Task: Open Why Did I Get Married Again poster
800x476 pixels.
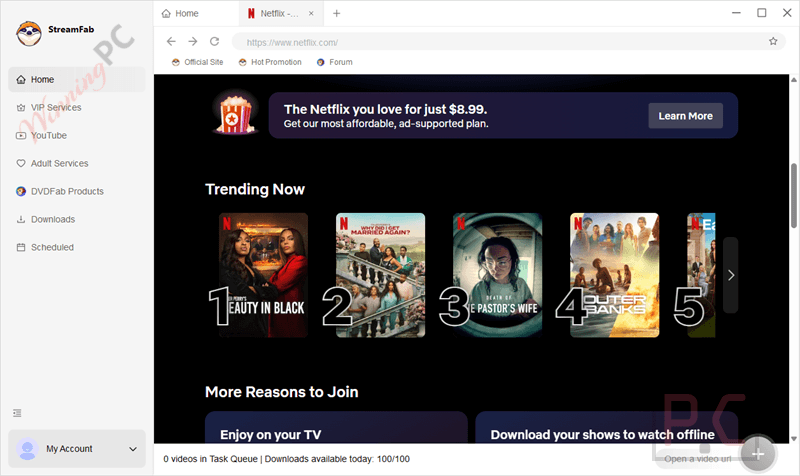Action: click(380, 275)
